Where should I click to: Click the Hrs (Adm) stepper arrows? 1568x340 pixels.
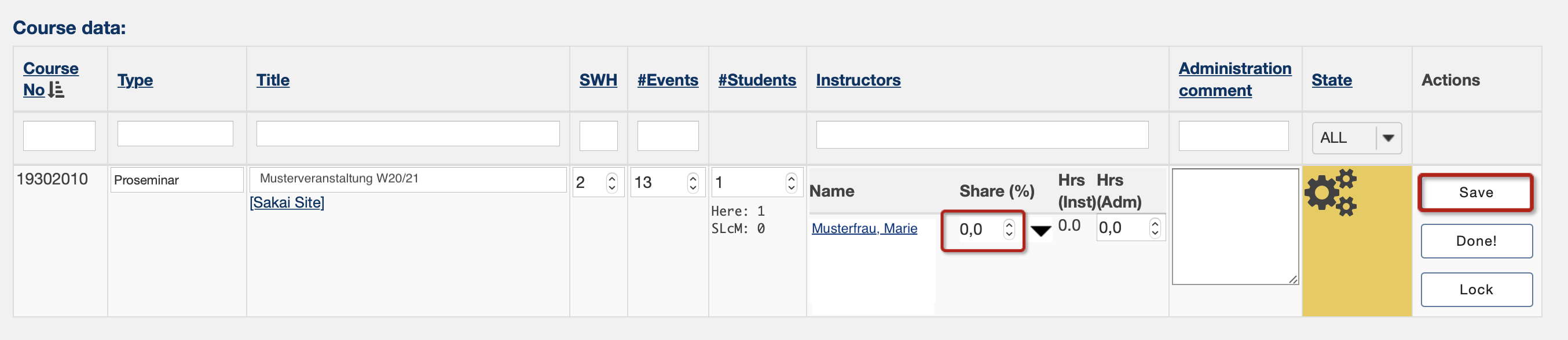(x=1155, y=228)
